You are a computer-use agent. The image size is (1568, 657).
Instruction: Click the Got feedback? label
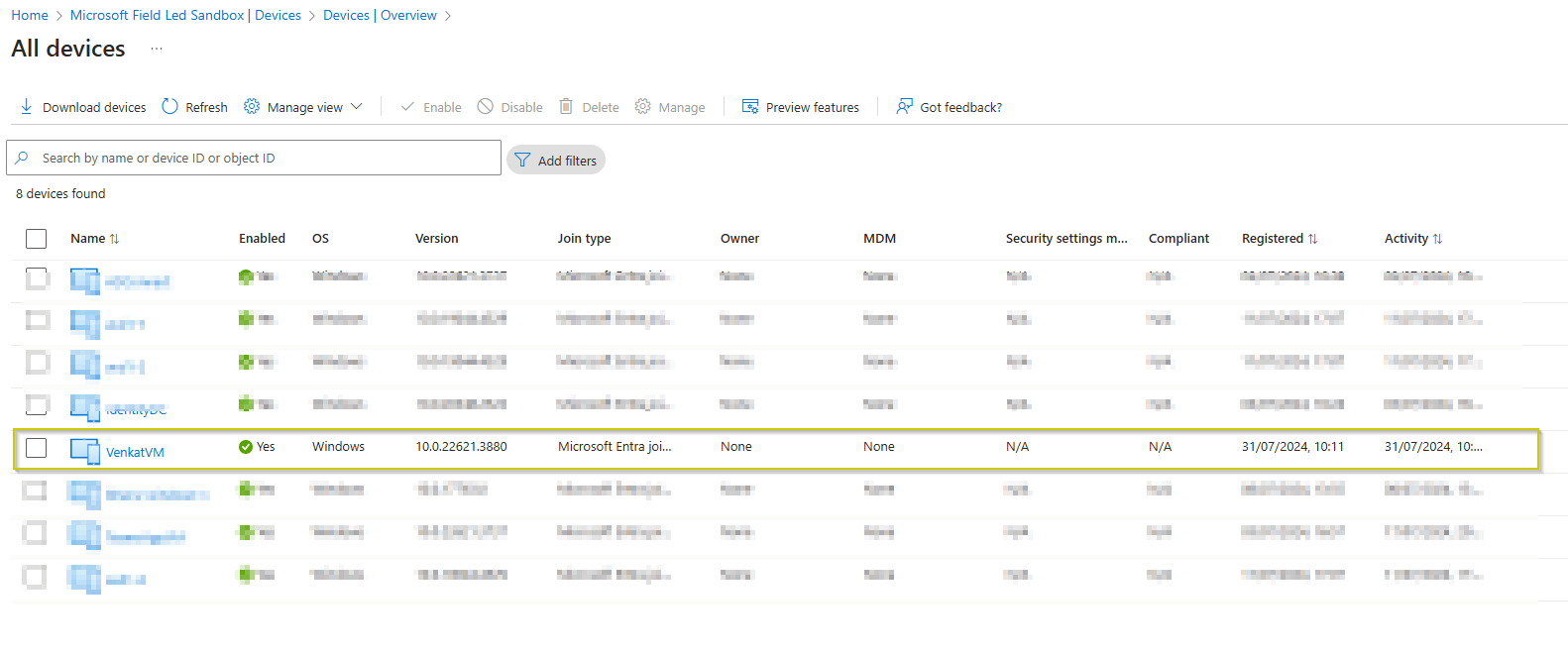coord(960,107)
